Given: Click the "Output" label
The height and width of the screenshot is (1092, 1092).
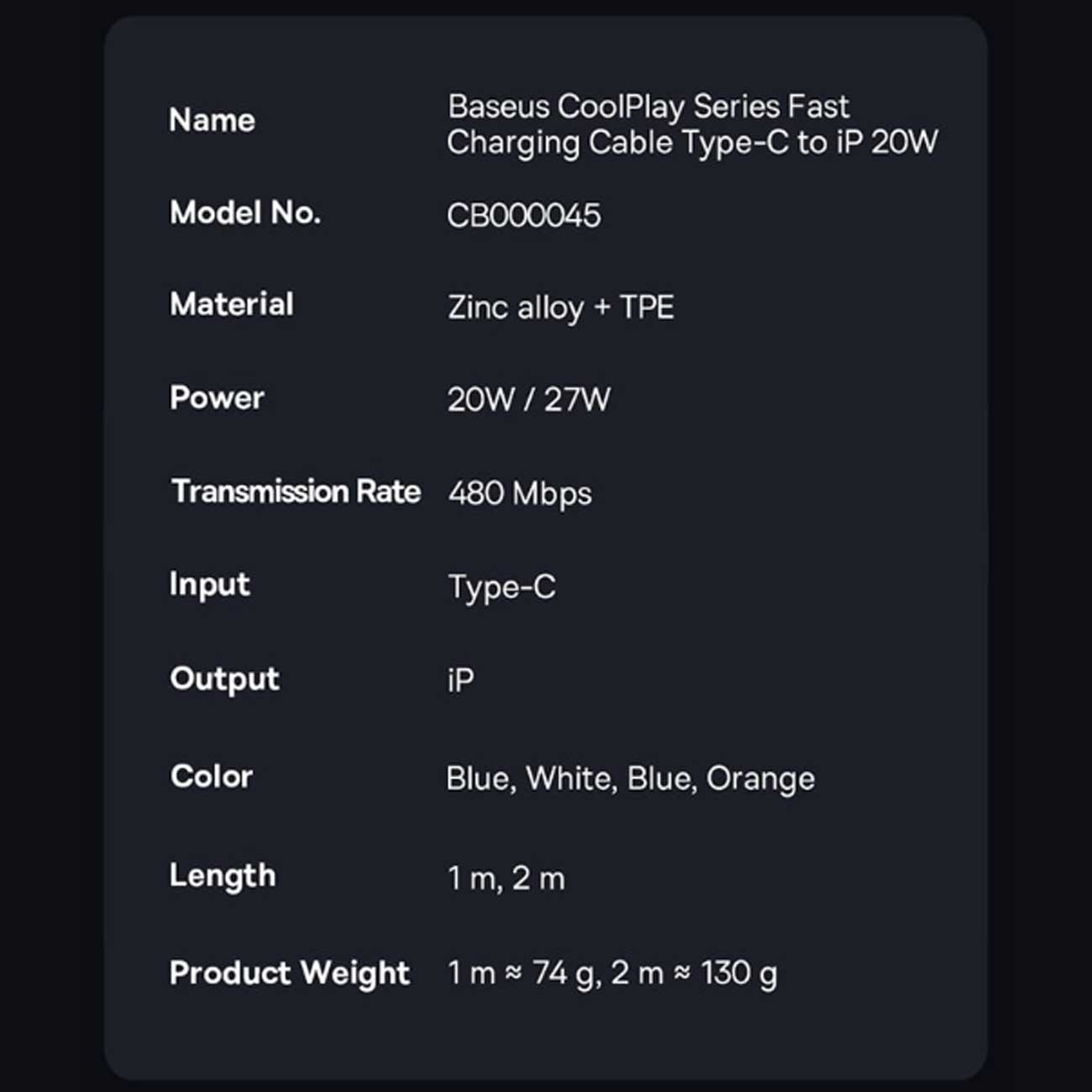Looking at the screenshot, I should pos(224,679).
